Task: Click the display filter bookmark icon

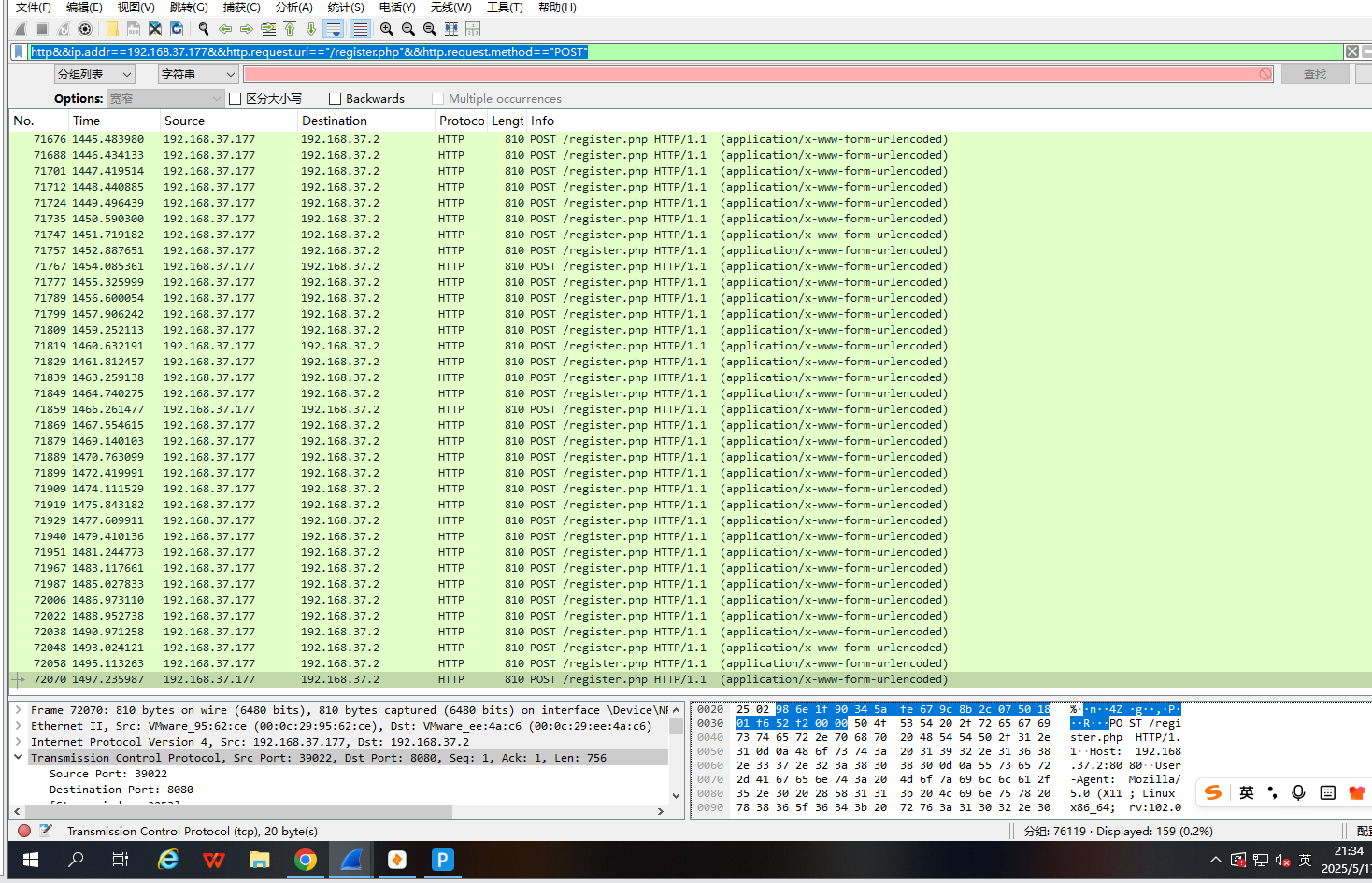Action: [19, 52]
